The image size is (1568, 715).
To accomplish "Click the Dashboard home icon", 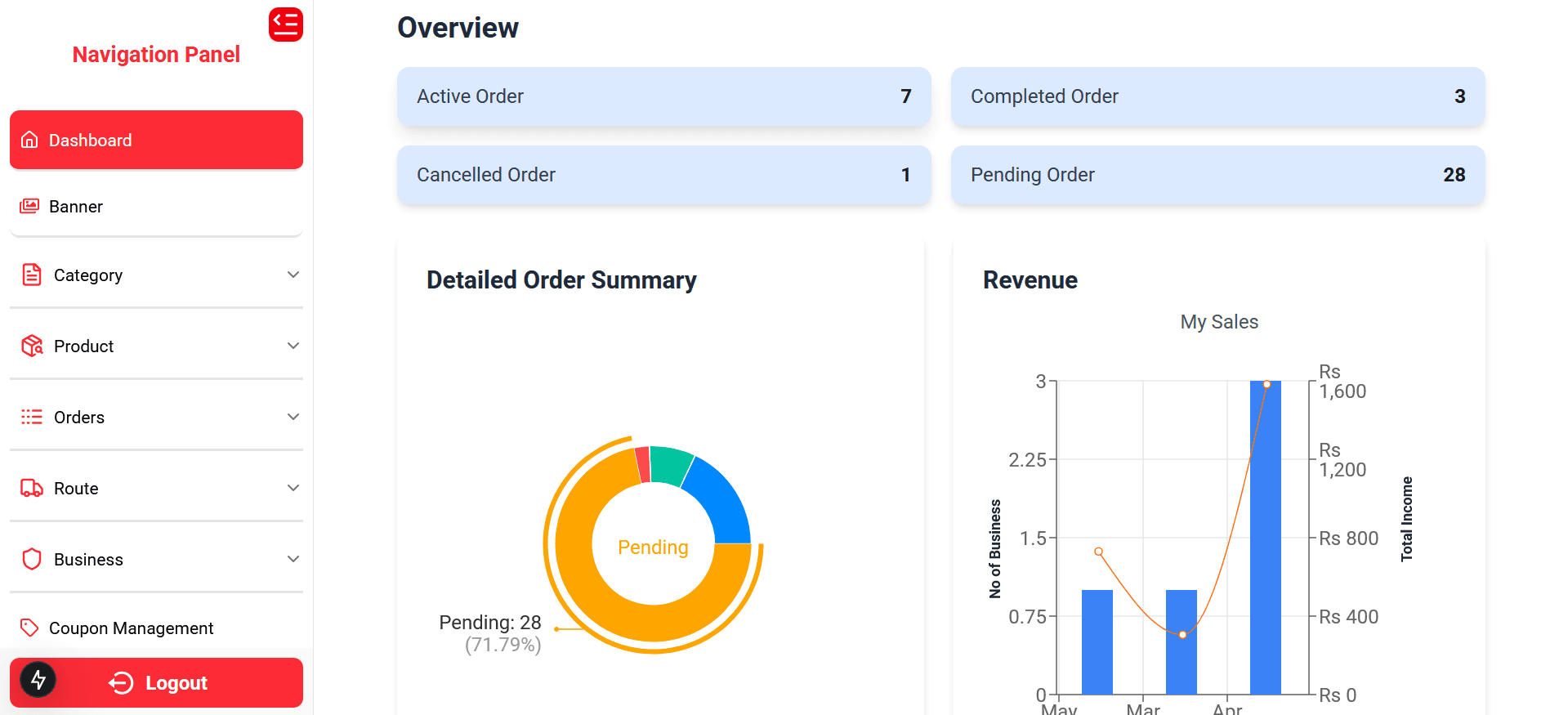I will tap(29, 140).
